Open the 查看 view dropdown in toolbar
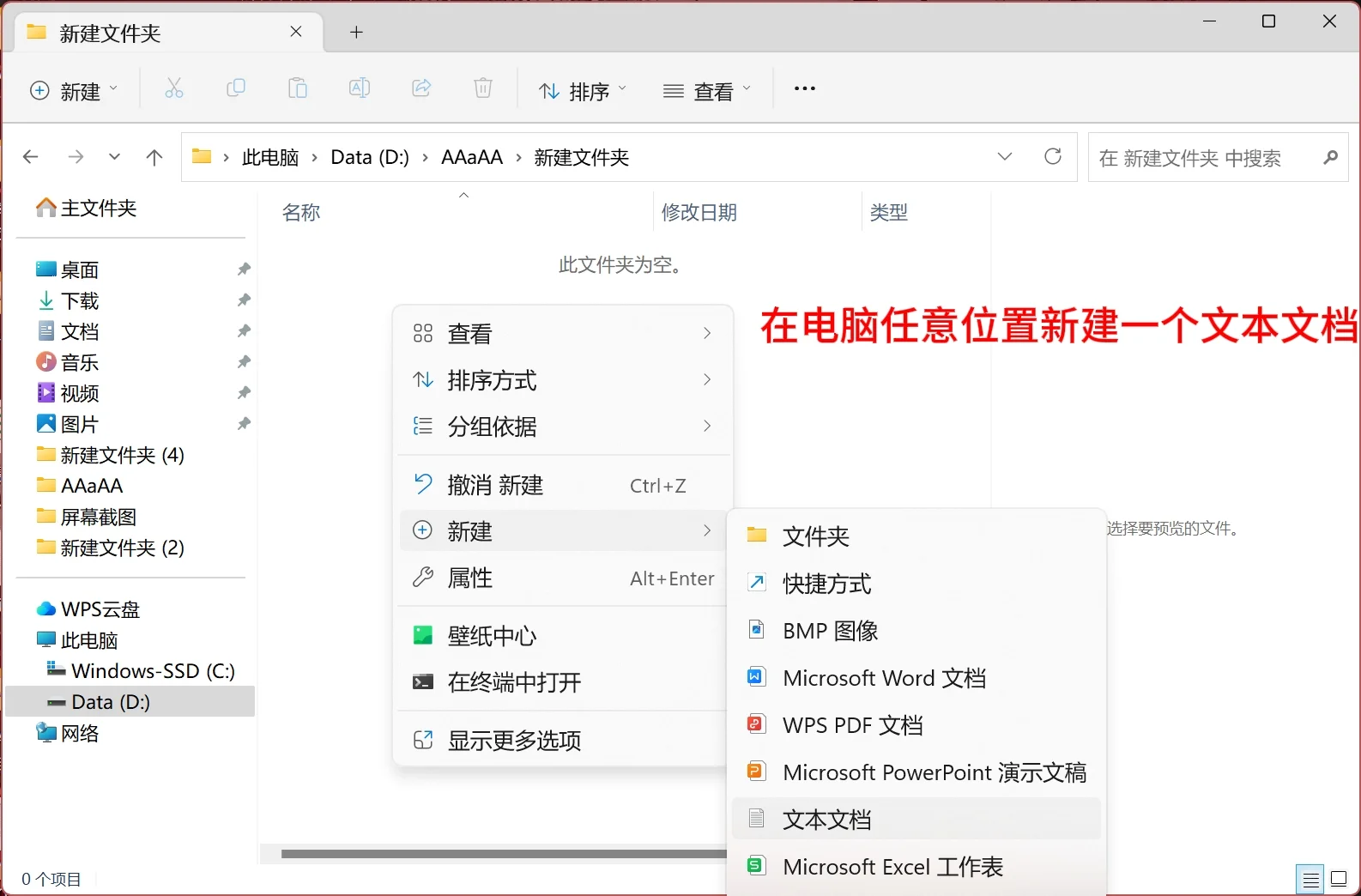Viewport: 1361px width, 896px height. pyautogui.click(x=707, y=90)
